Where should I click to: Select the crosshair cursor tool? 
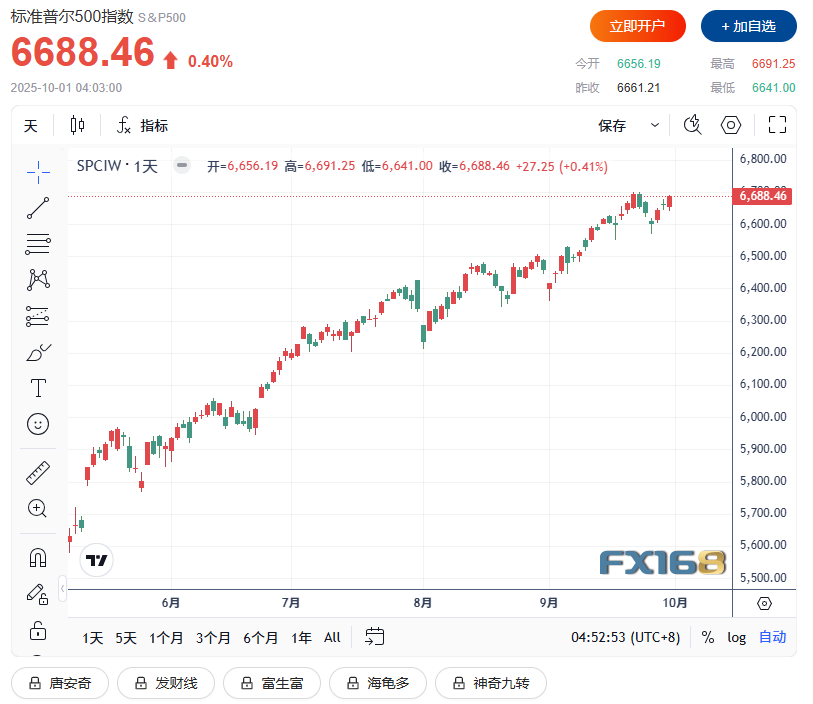click(x=38, y=172)
